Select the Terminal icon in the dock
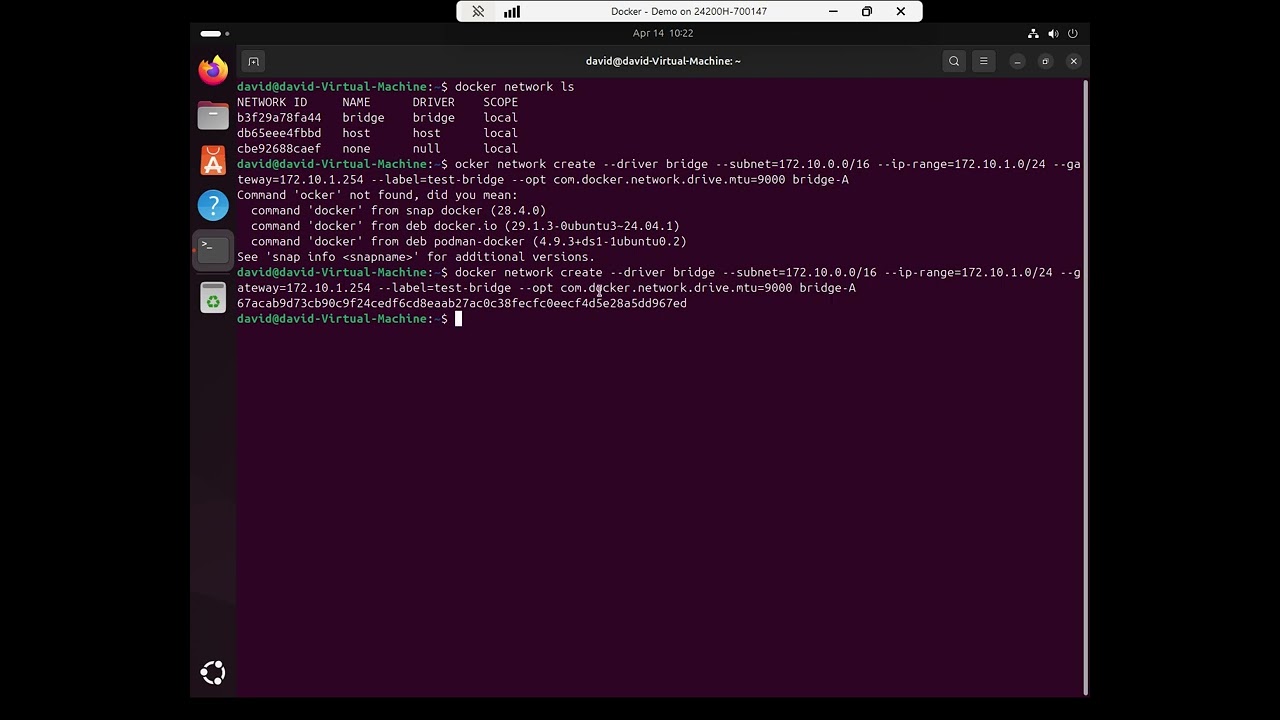 click(213, 250)
